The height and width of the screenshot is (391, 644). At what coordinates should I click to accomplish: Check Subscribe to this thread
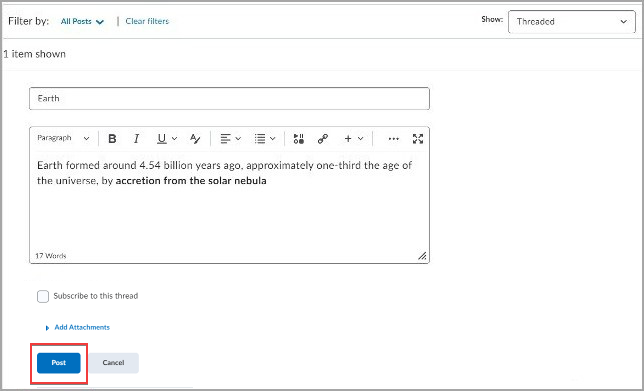click(x=43, y=296)
